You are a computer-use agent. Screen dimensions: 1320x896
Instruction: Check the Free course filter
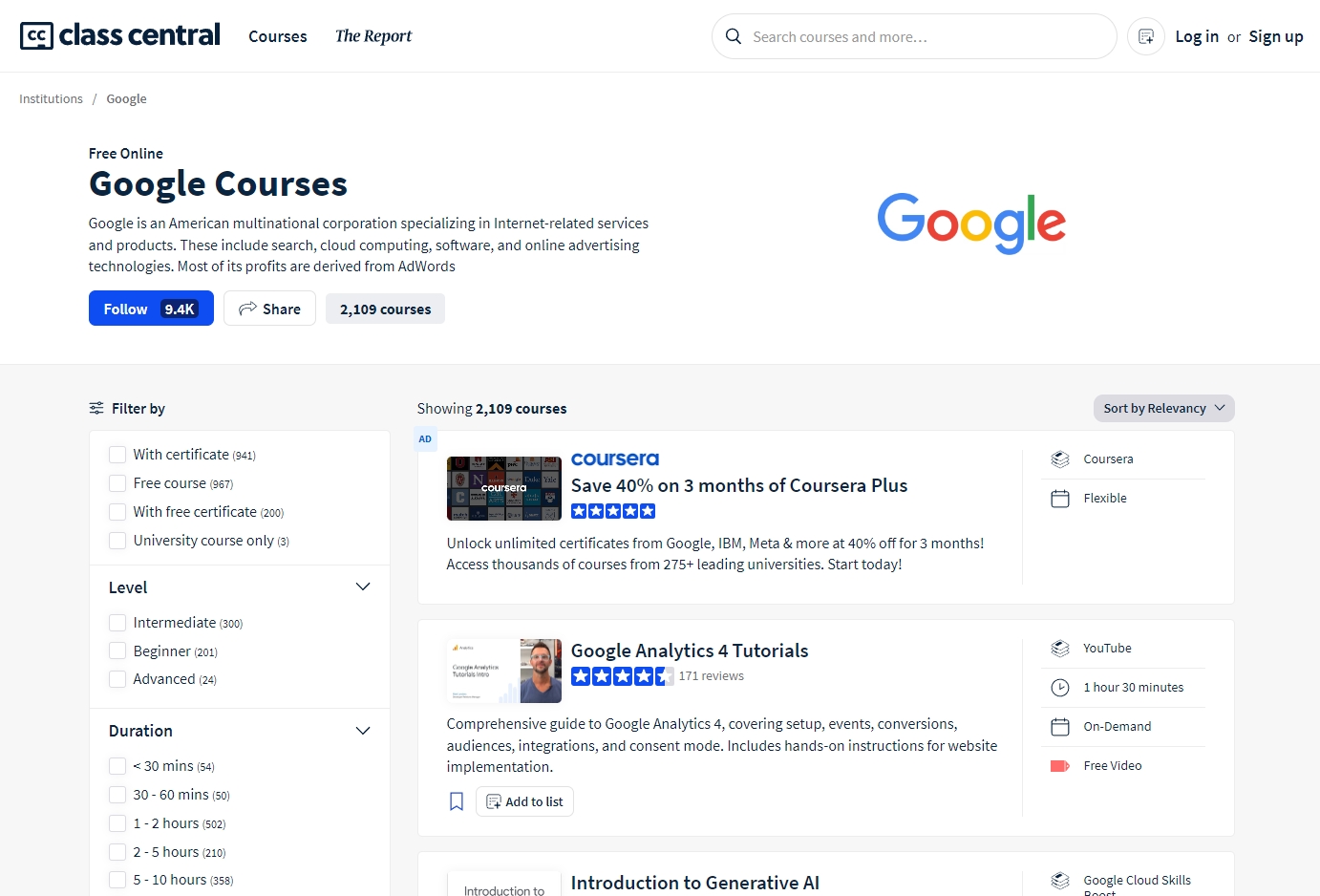pyautogui.click(x=117, y=483)
